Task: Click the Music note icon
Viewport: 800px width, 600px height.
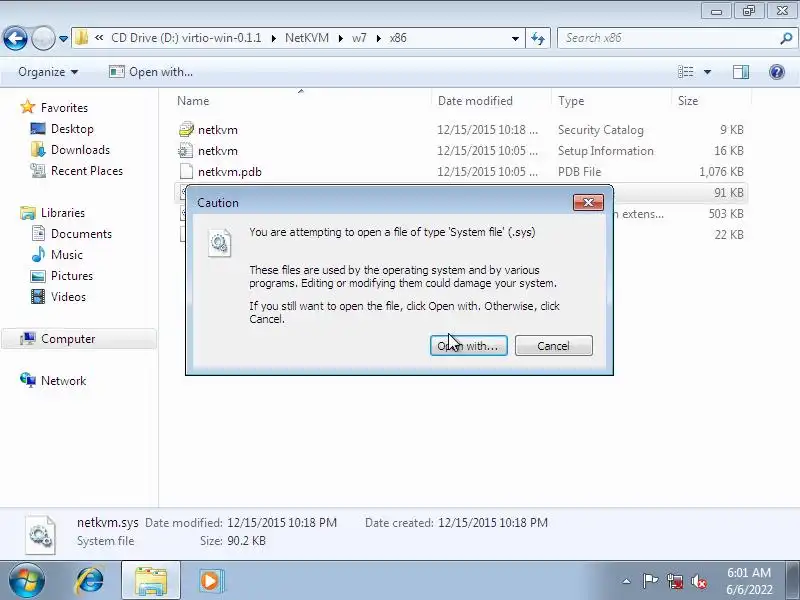Action: click(x=38, y=254)
